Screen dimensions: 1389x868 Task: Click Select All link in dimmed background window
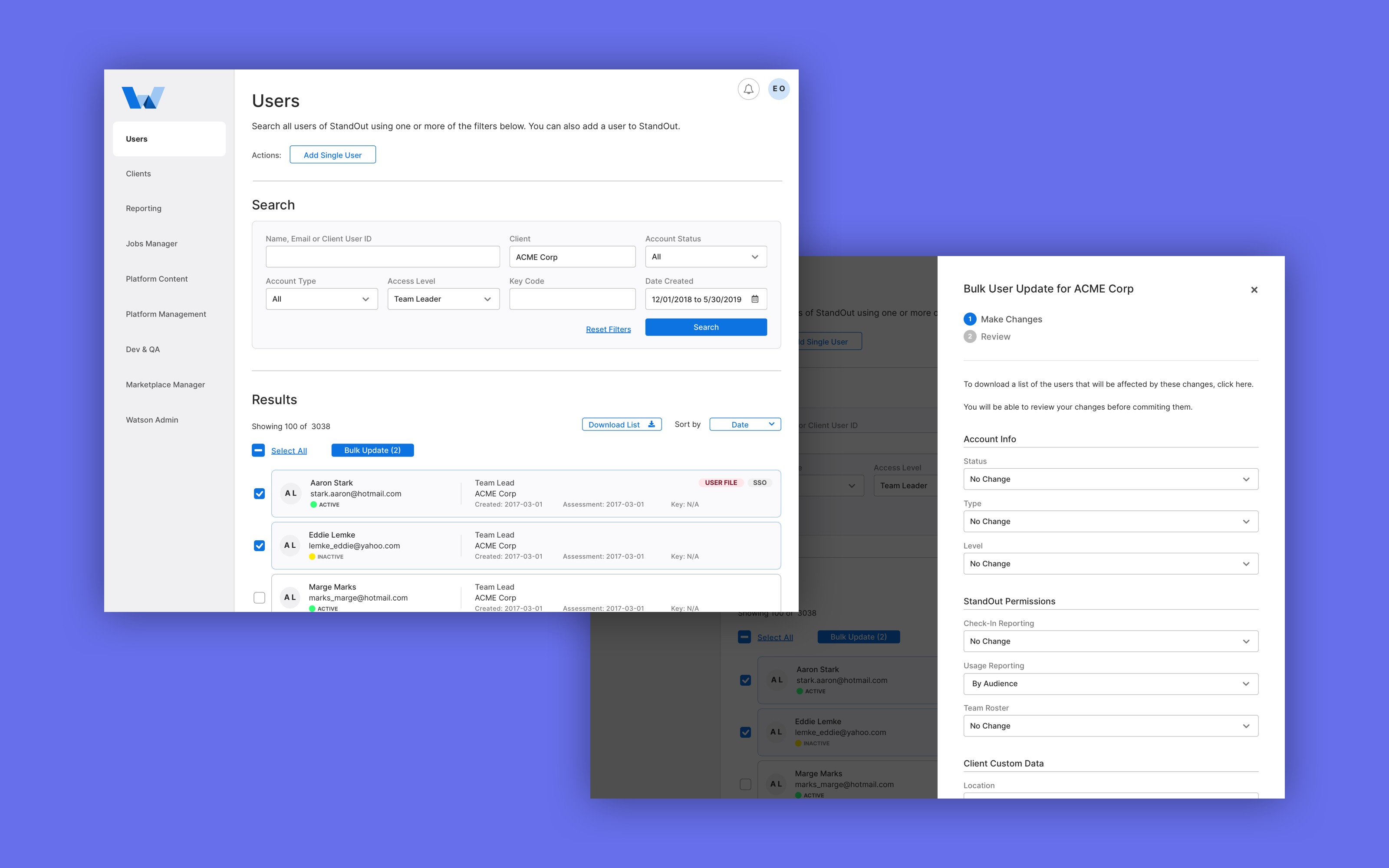(775, 637)
